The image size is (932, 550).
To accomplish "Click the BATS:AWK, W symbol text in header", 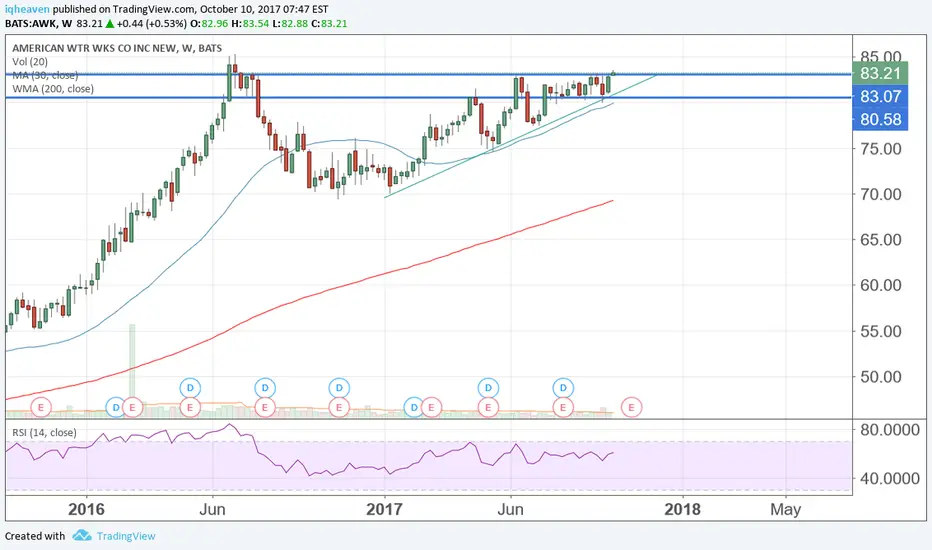I will pos(39,24).
